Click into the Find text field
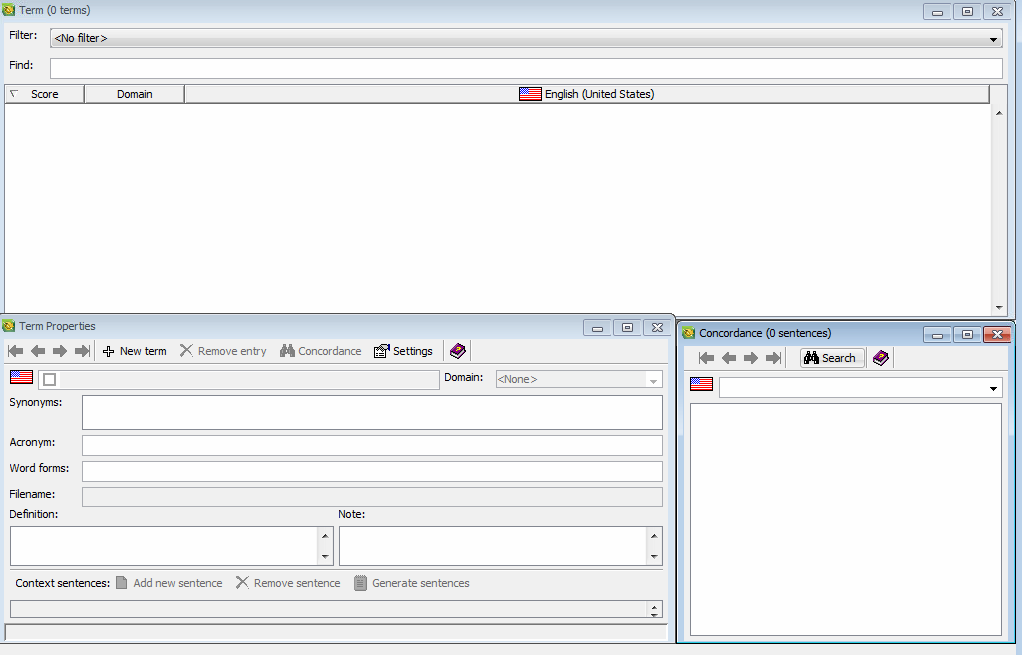 (x=525, y=68)
